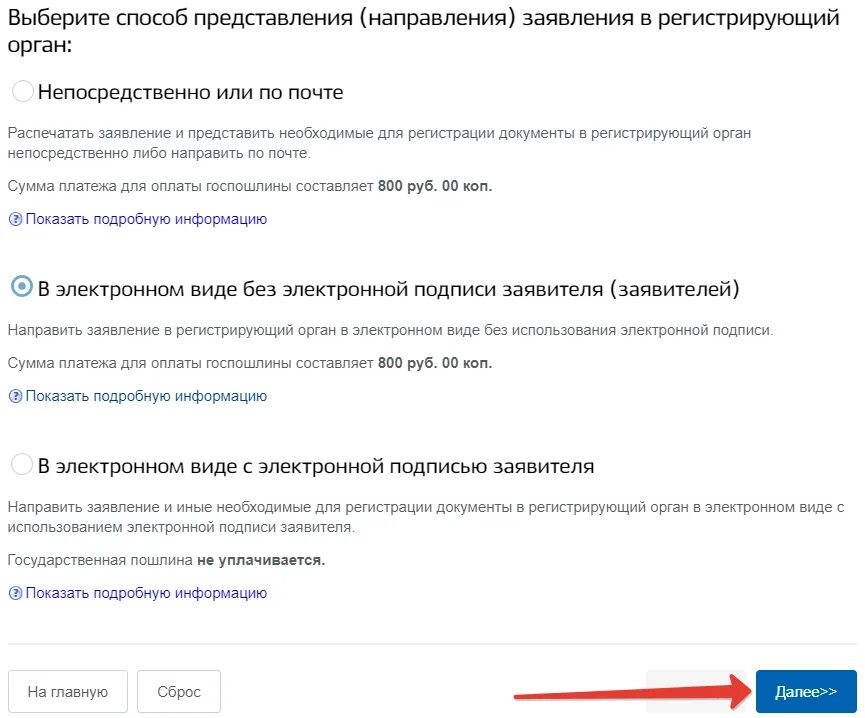Select radio 'В электронном виде без электронной подписи'
The image size is (865, 718).
point(22,288)
